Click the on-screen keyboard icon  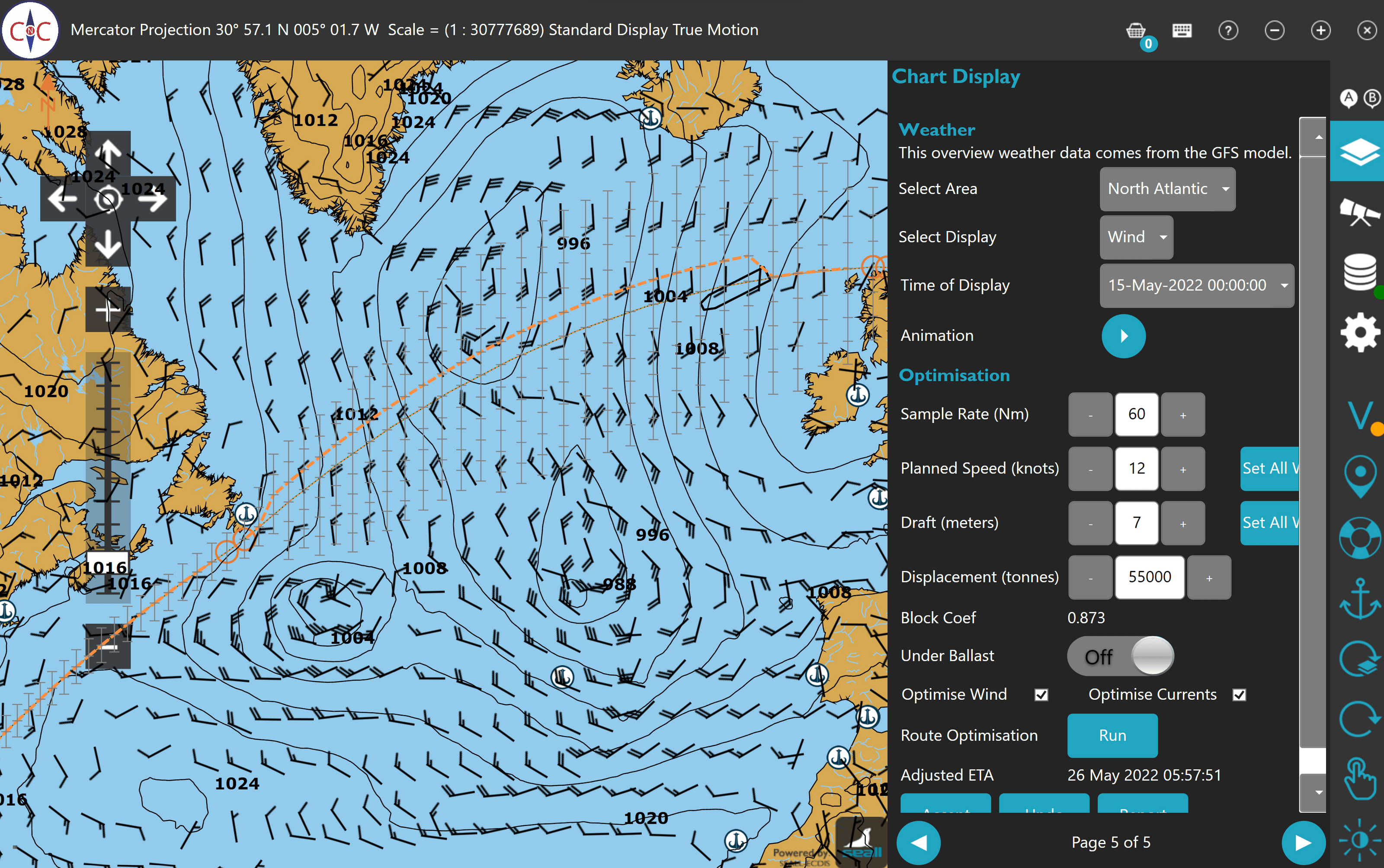(1181, 30)
